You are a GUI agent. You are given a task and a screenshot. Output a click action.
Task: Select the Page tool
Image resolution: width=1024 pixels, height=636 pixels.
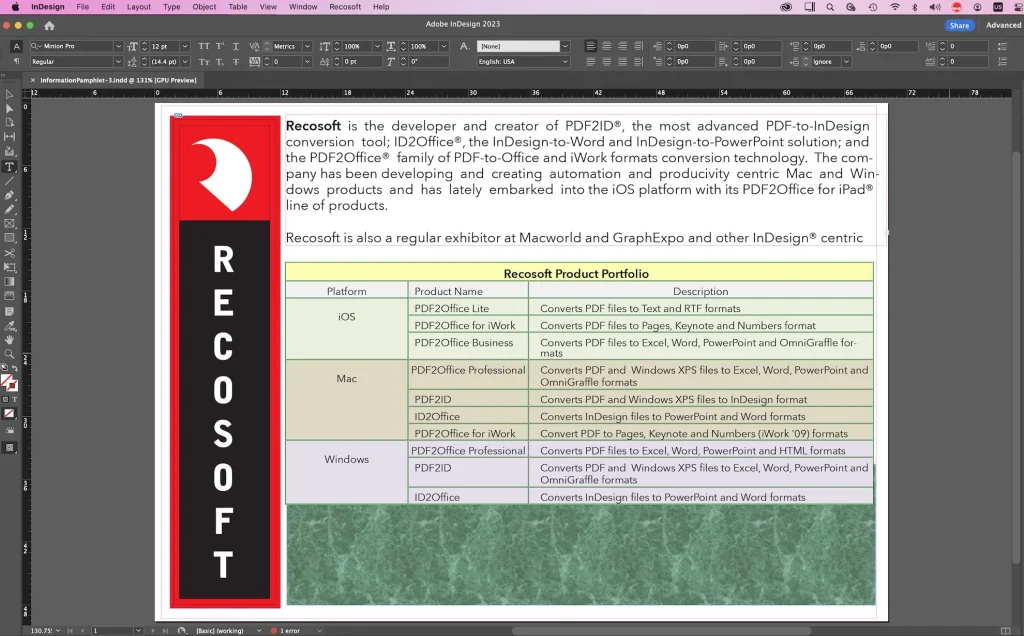tap(9, 123)
